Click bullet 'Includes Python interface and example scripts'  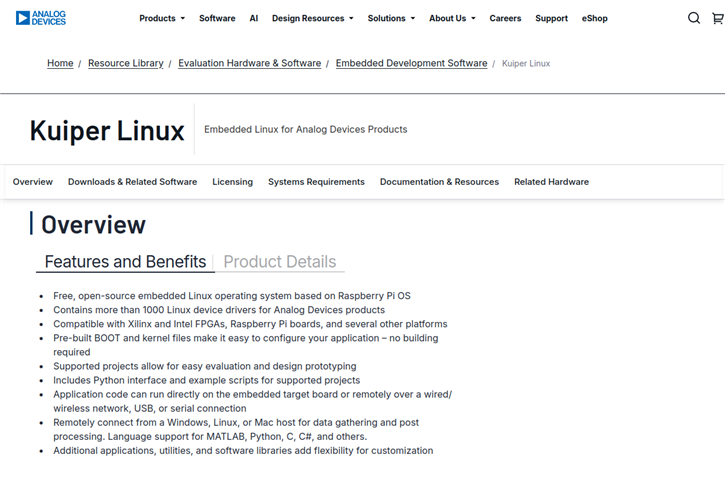pyautogui.click(x=207, y=380)
